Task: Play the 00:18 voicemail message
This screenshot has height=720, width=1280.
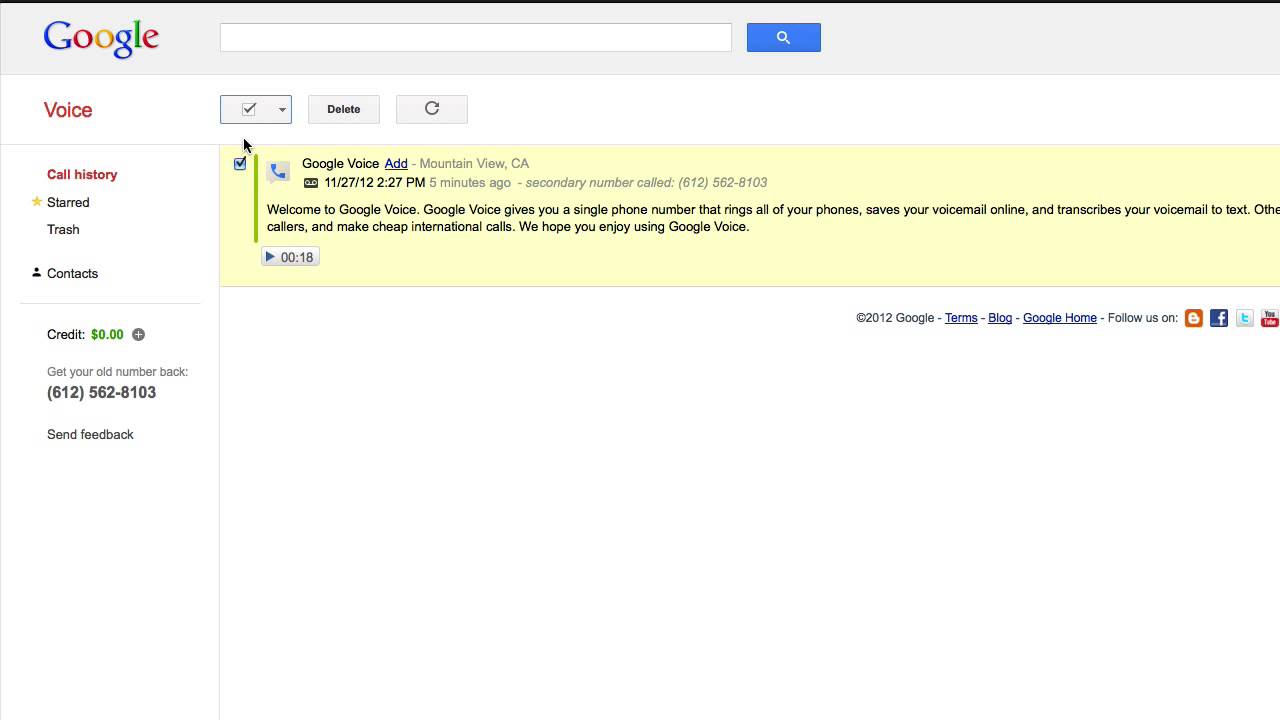Action: click(290, 257)
